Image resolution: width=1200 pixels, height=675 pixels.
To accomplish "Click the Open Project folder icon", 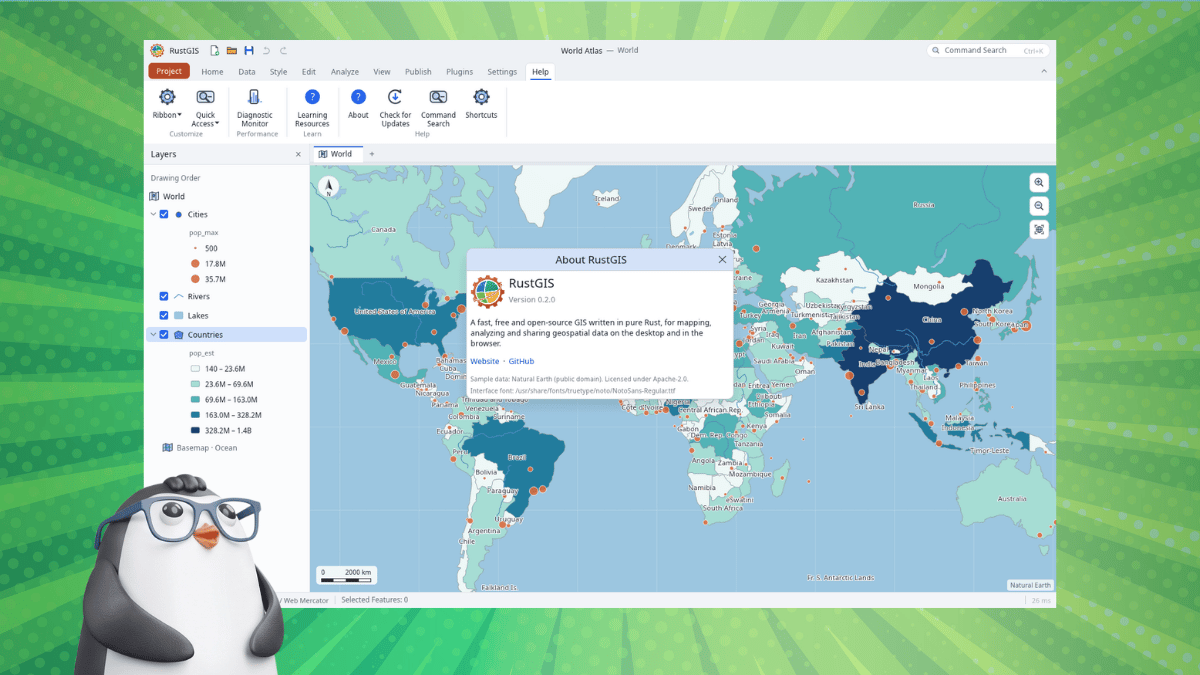I will [231, 50].
